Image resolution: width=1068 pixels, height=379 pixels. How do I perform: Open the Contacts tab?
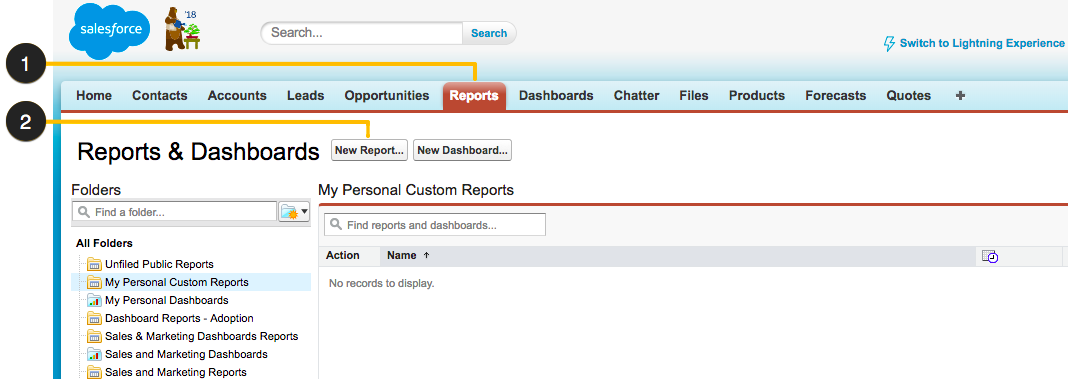[159, 96]
